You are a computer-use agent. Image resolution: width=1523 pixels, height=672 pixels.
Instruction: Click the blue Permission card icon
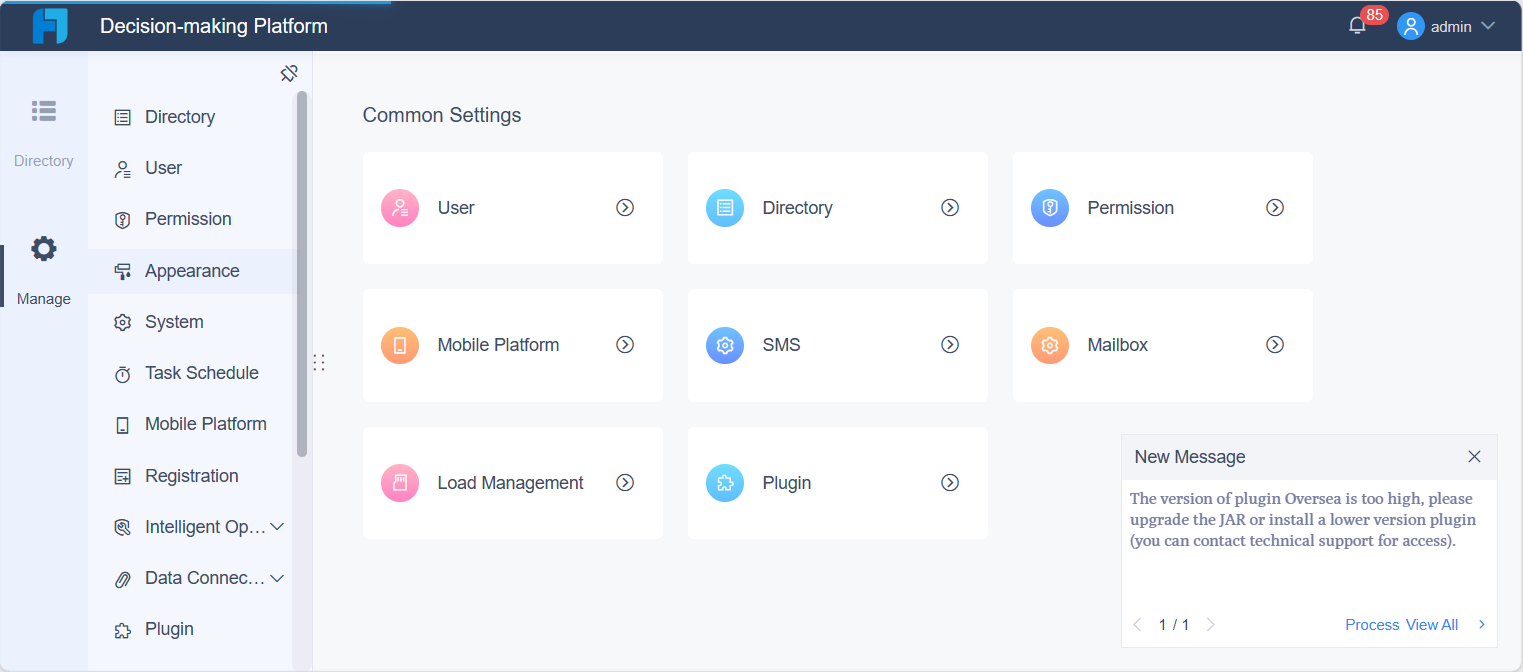(1050, 208)
